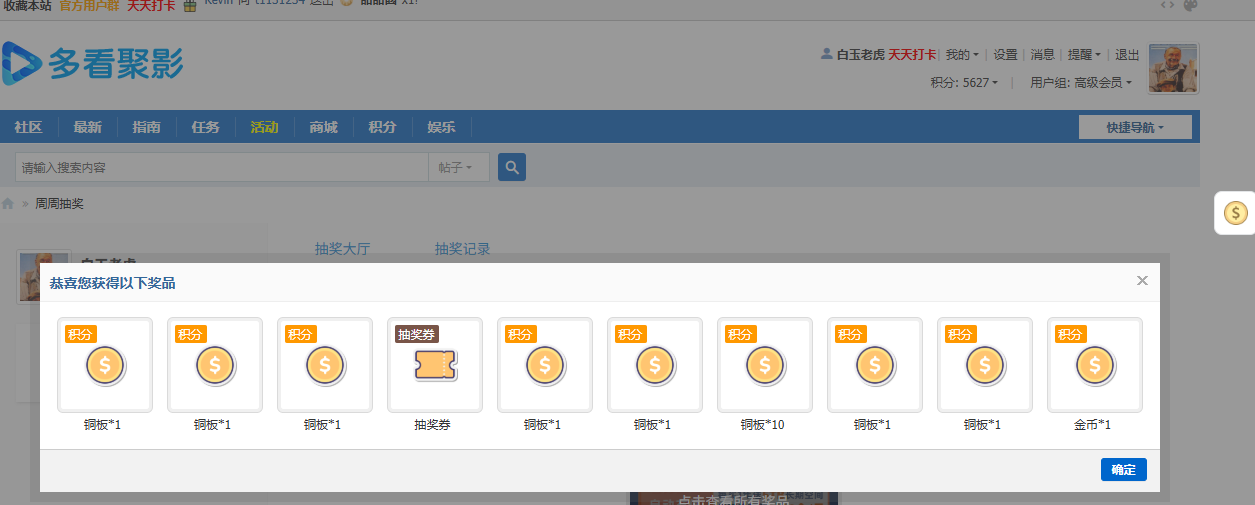
Task: Open the user avatar at top right
Action: pos(1173,68)
